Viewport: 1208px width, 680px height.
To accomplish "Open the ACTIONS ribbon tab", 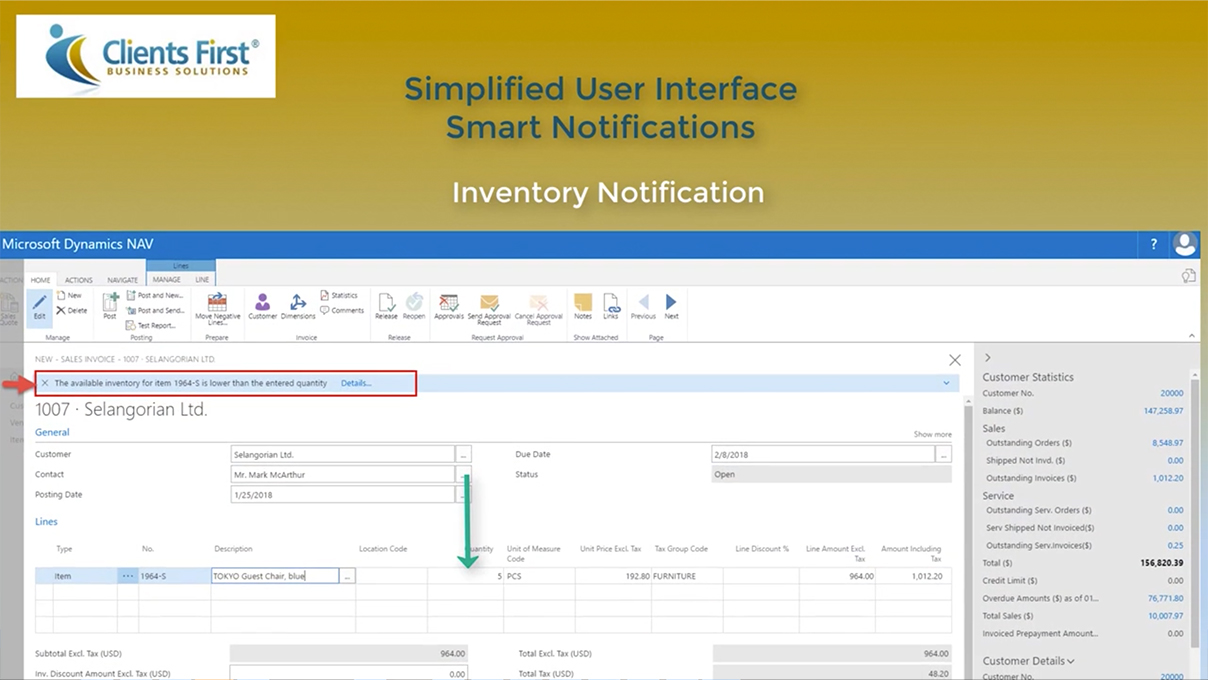I will coord(79,280).
